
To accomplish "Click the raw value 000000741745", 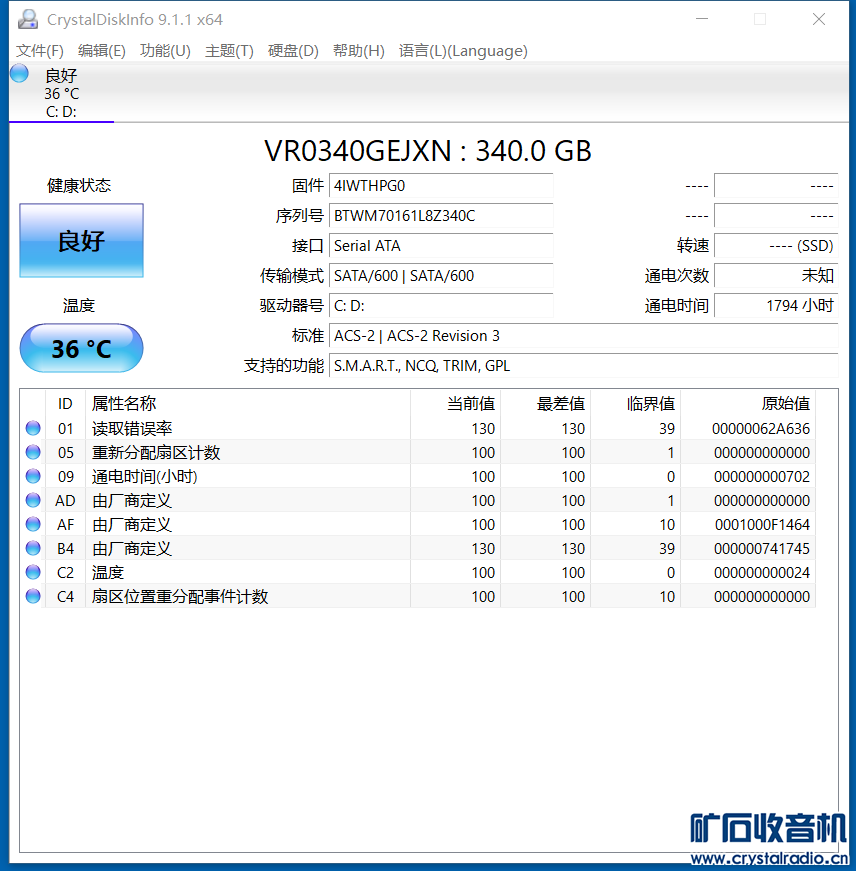I will click(x=762, y=548).
